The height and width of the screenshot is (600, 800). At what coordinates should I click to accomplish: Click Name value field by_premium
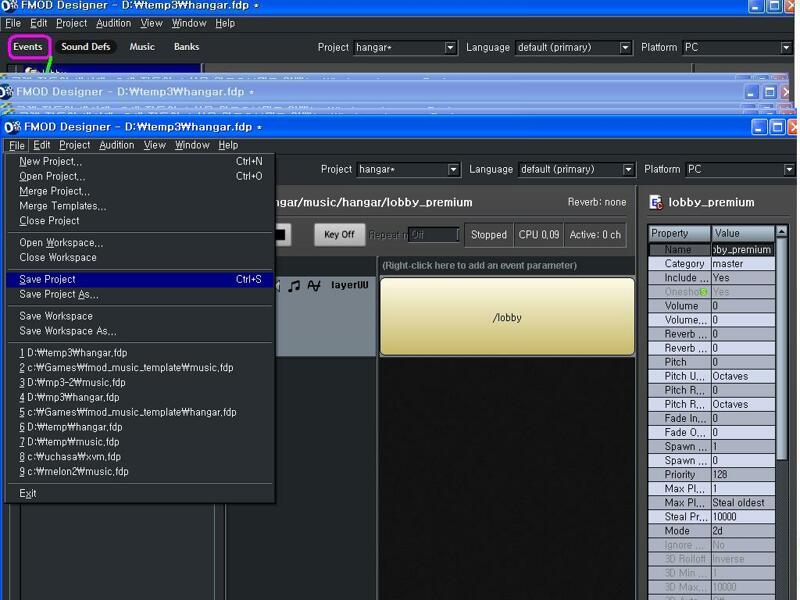(x=742, y=250)
